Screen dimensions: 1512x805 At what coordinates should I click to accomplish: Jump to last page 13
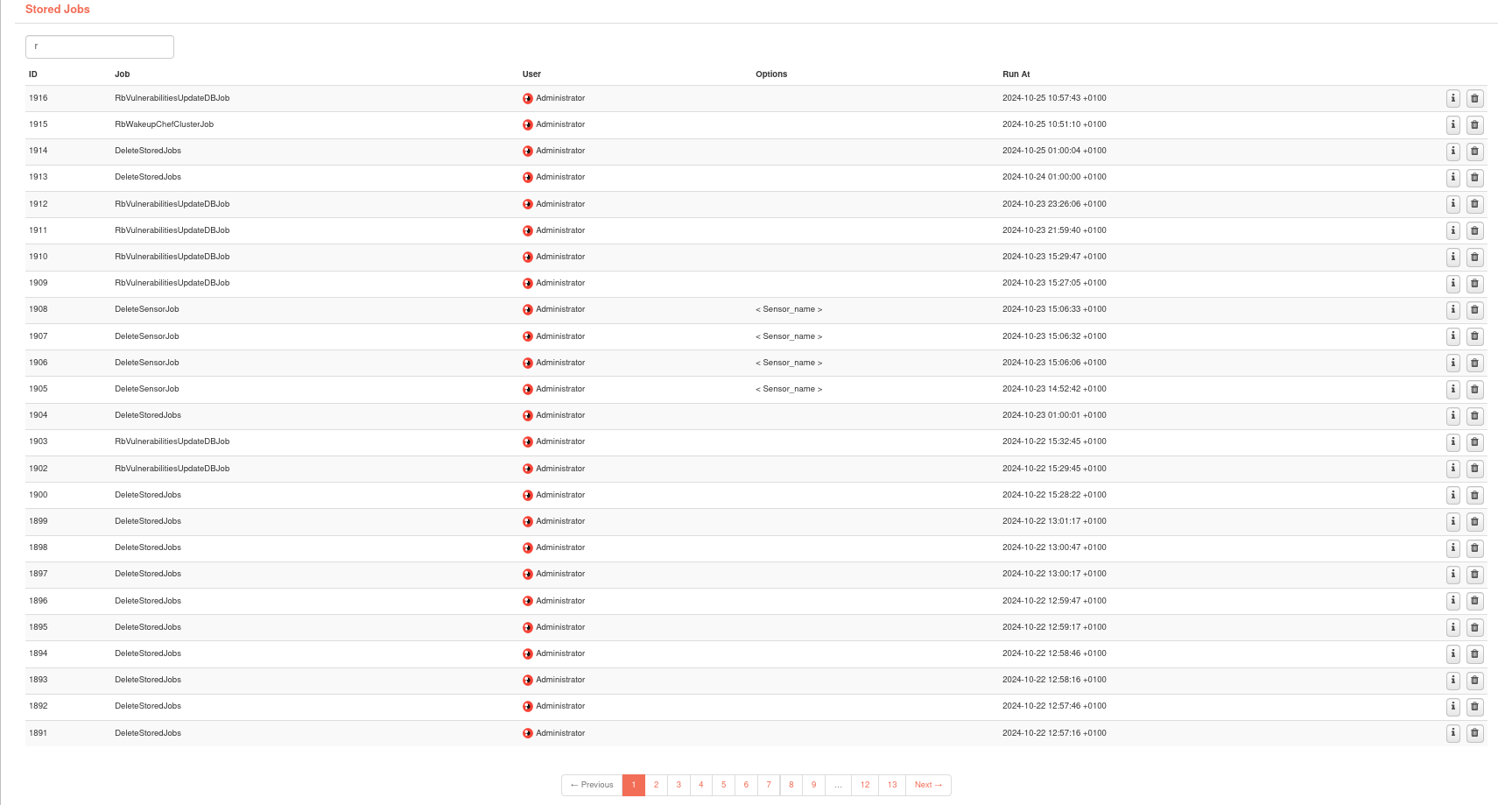[x=892, y=785]
